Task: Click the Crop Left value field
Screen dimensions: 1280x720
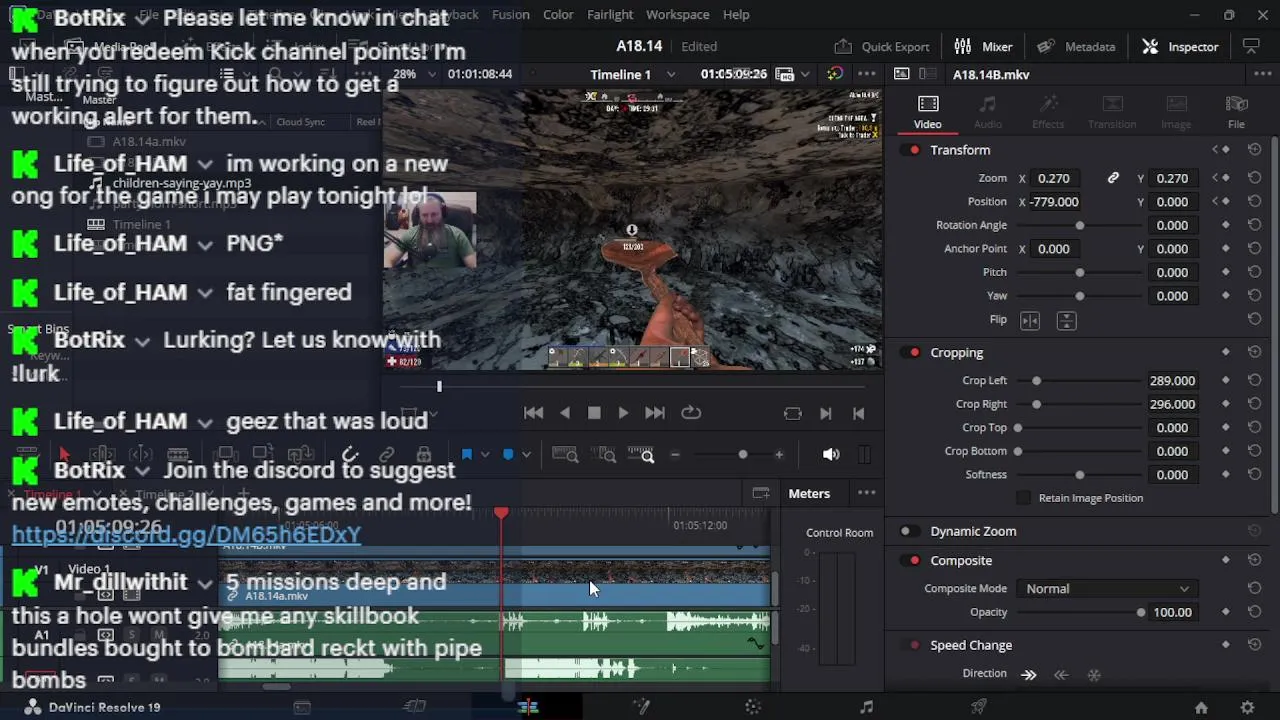Action: coord(1172,381)
